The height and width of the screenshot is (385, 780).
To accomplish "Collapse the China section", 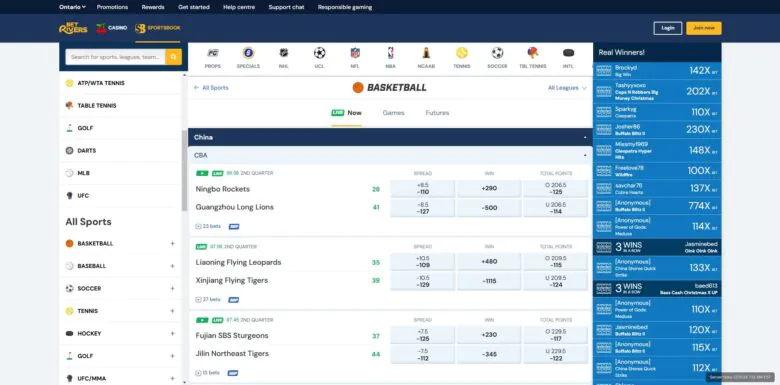I will tap(585, 137).
